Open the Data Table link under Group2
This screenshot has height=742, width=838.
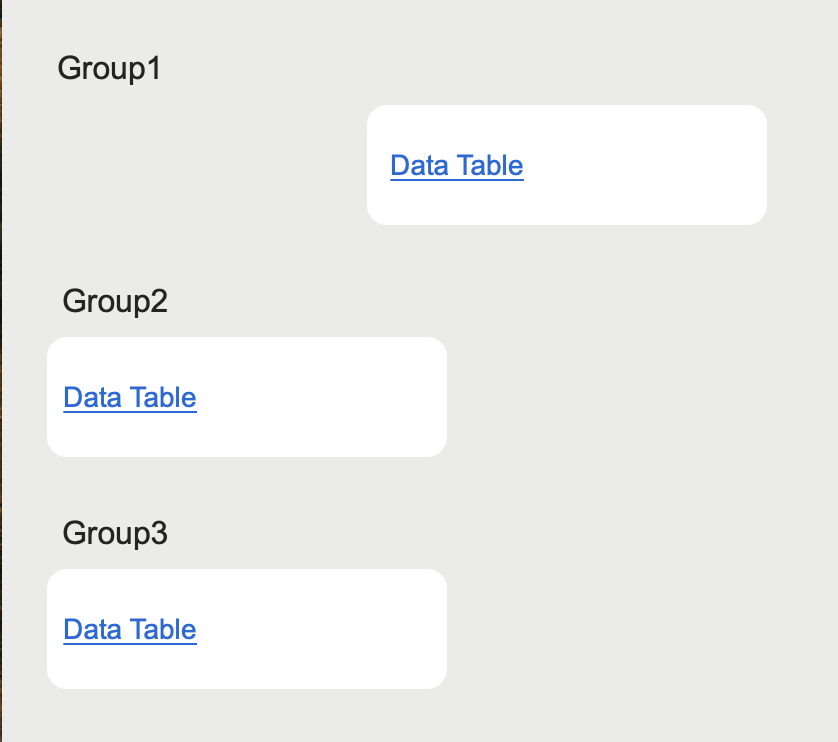[129, 397]
